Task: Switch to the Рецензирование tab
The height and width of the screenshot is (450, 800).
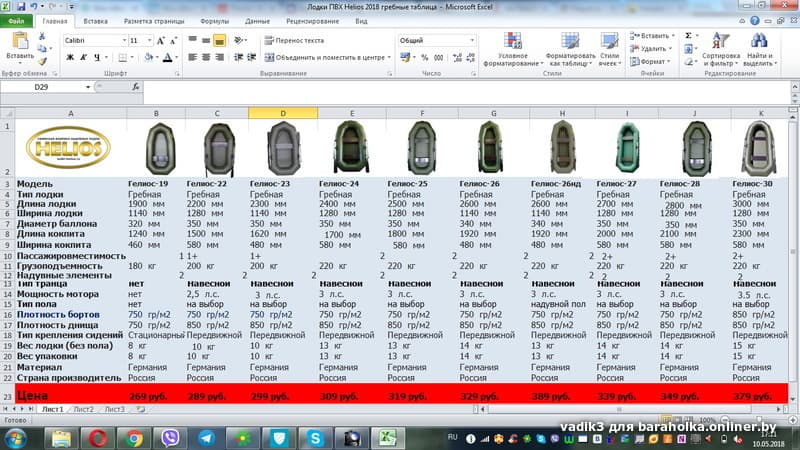Action: coord(312,21)
